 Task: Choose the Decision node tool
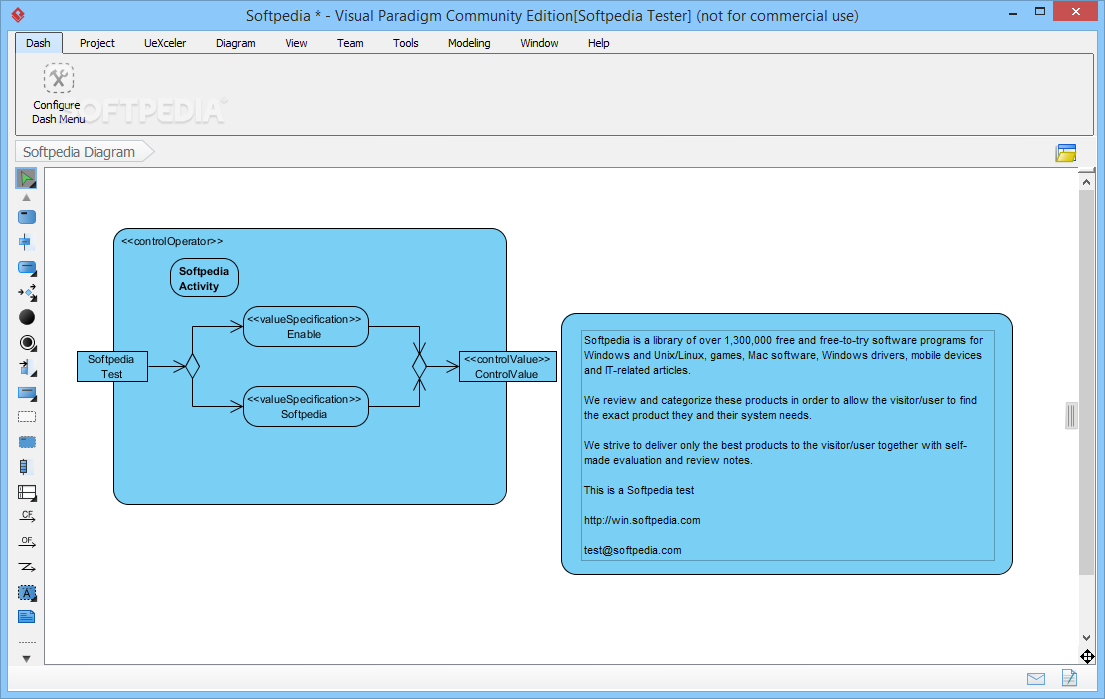(x=27, y=292)
